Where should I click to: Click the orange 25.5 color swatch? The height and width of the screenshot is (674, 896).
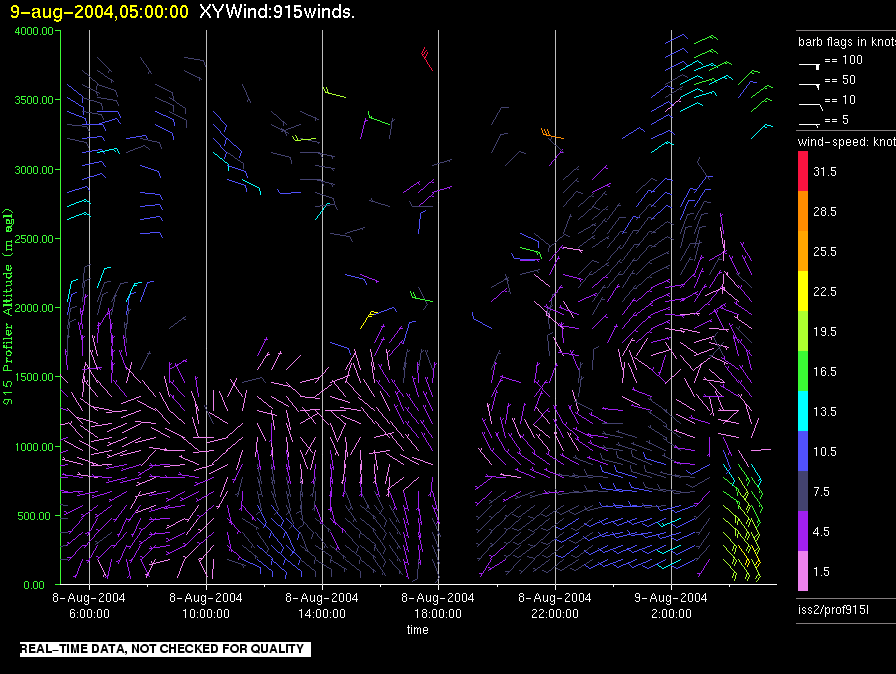[803, 251]
